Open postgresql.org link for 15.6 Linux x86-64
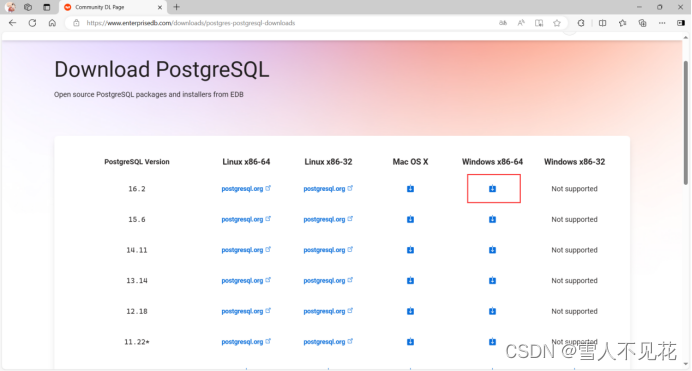This screenshot has height=371, width=692. coord(246,219)
